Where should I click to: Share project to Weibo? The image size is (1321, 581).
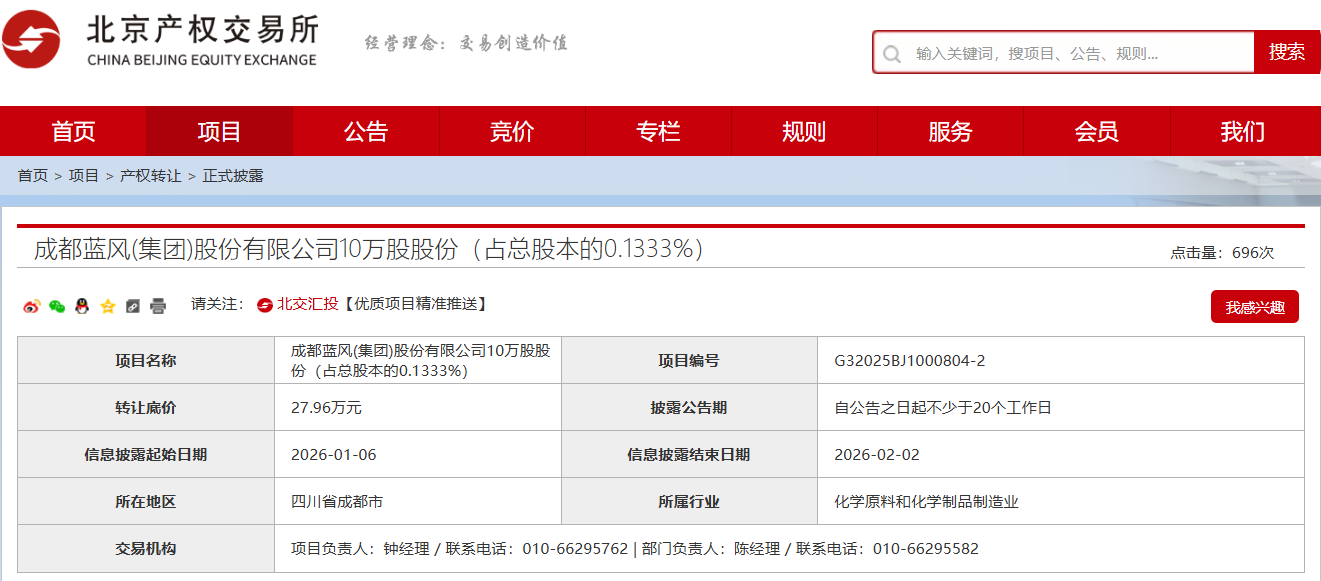[31, 307]
